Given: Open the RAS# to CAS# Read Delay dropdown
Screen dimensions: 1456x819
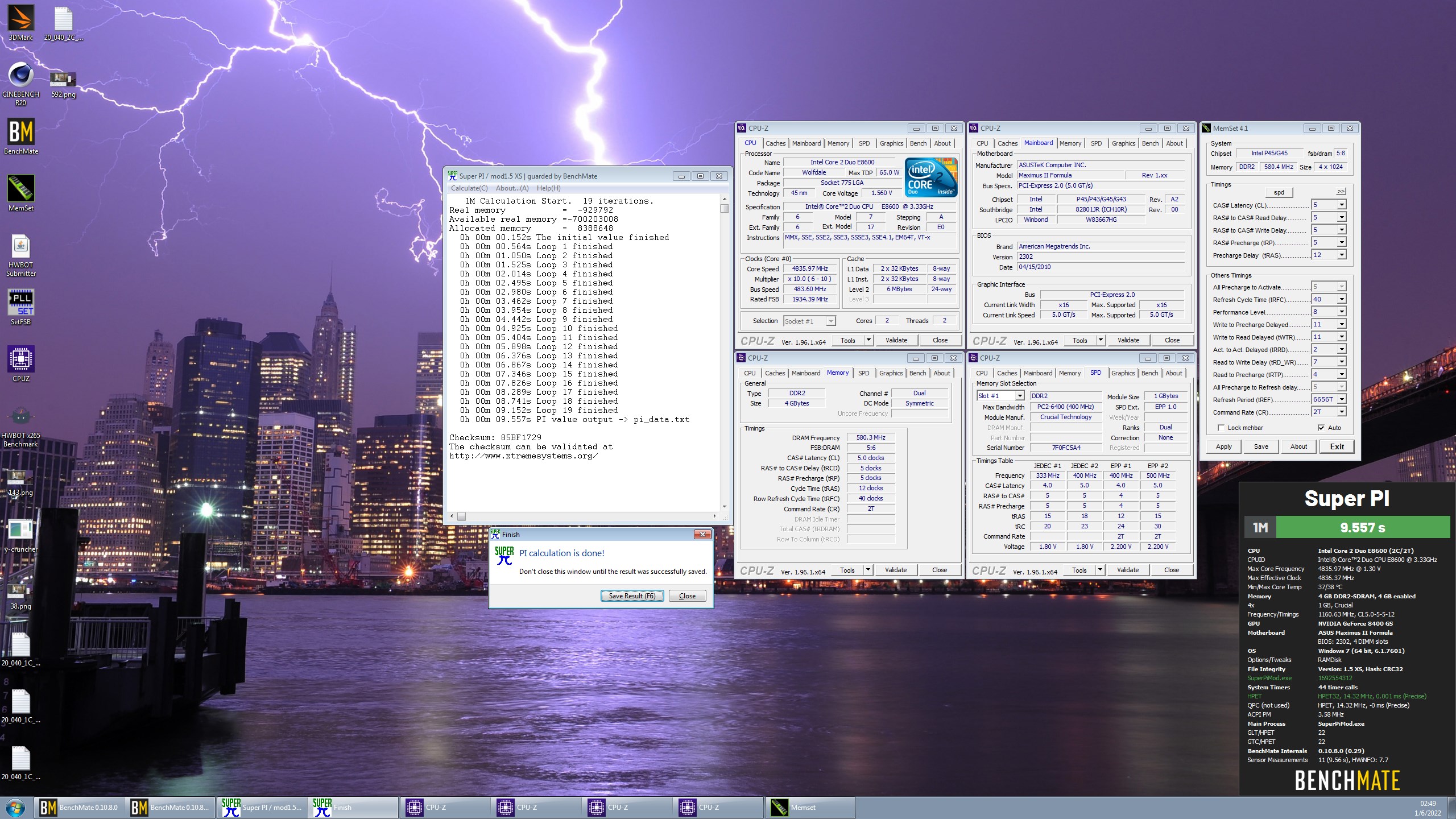Looking at the screenshot, I should pos(1341,217).
